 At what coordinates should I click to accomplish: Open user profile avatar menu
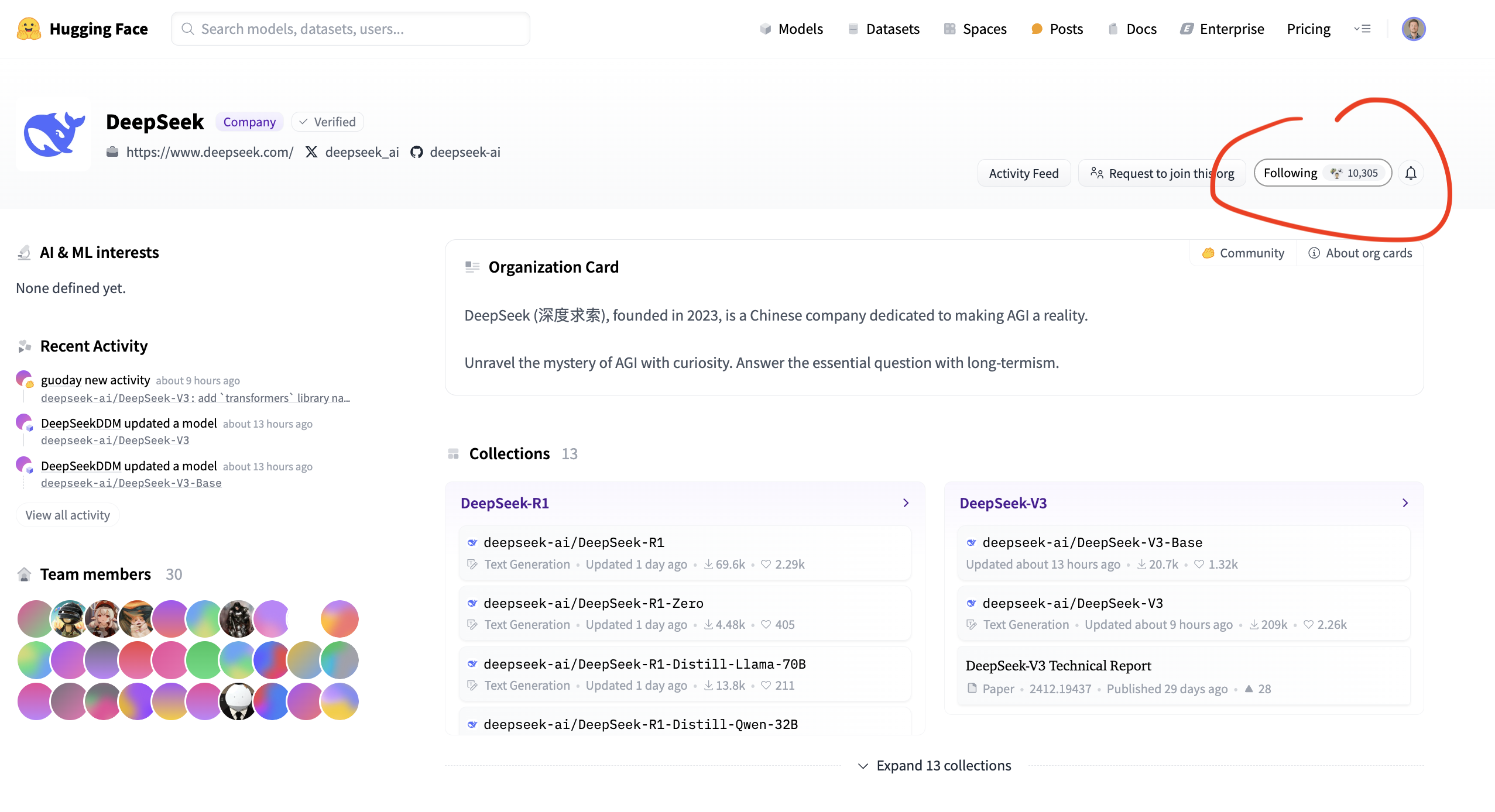point(1413,29)
